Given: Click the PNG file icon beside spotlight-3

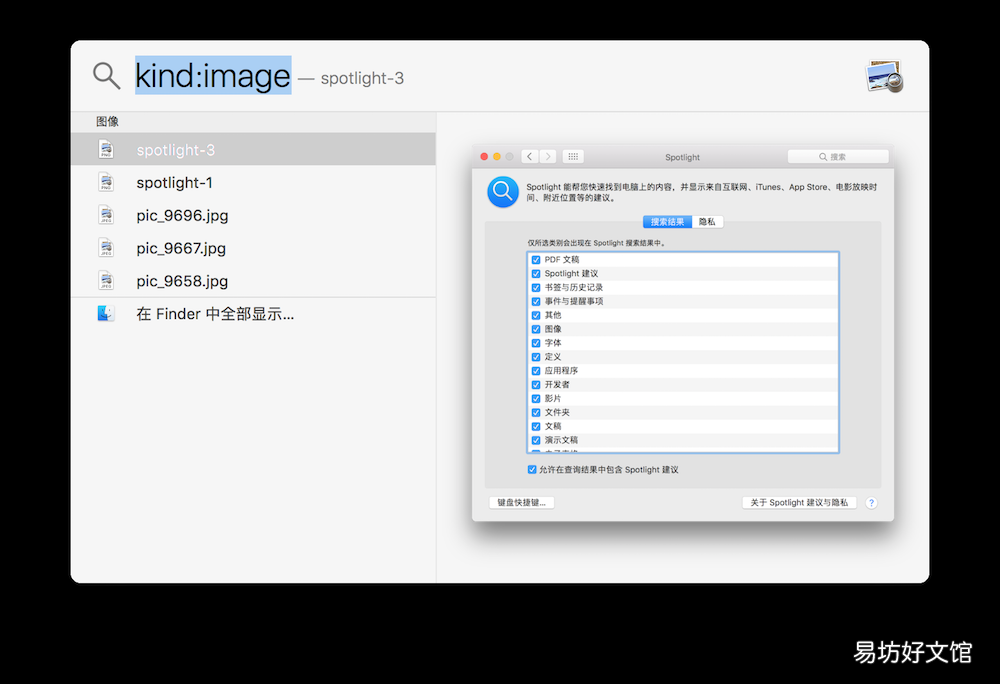Looking at the screenshot, I should click(x=106, y=149).
